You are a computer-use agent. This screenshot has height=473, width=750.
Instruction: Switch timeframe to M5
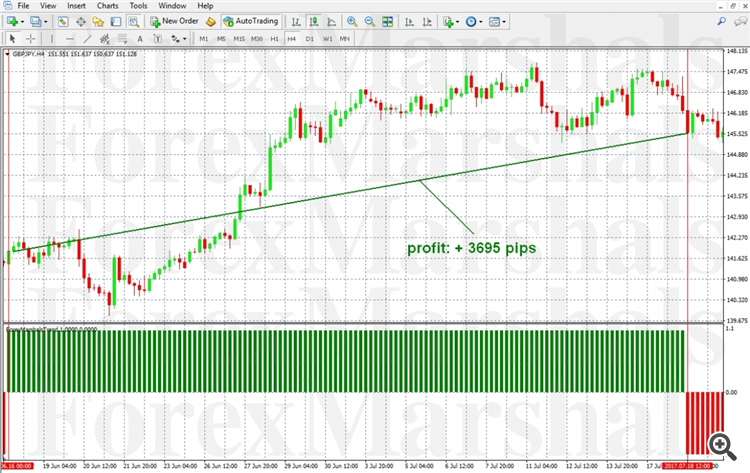pyautogui.click(x=221, y=39)
